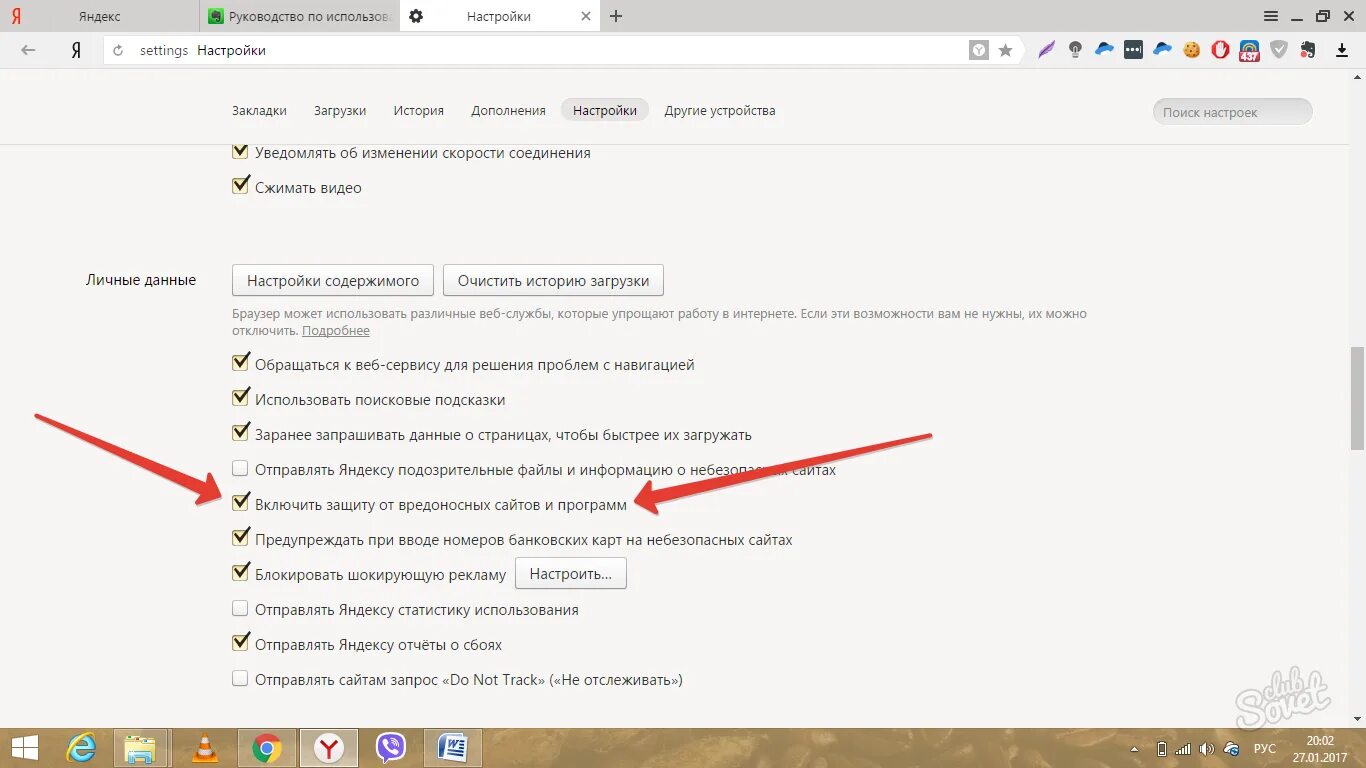This screenshot has height=768, width=1366.
Task: Bookmark this page with the star icon
Action: click(x=1005, y=50)
